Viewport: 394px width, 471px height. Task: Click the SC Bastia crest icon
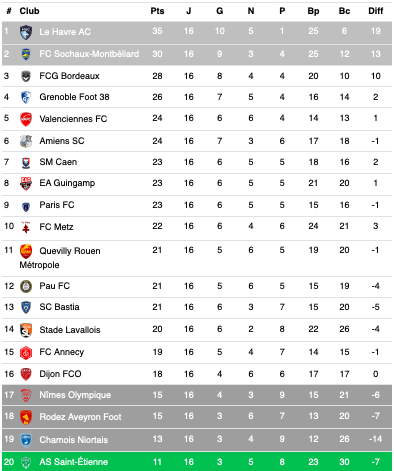click(x=26, y=307)
